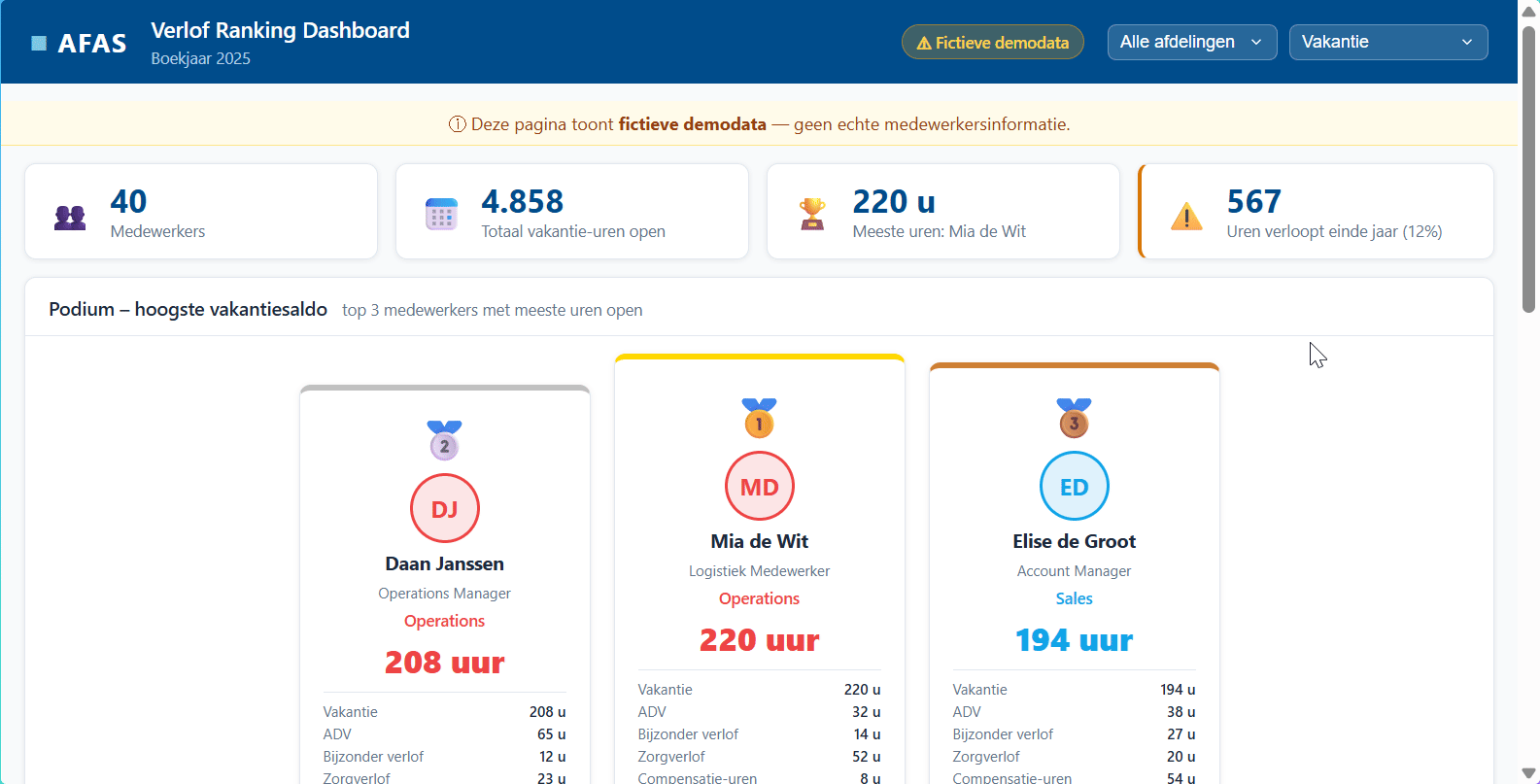Click the Boekjaar 2025 subtitle
This screenshot has height=784, width=1540.
pyautogui.click(x=200, y=58)
